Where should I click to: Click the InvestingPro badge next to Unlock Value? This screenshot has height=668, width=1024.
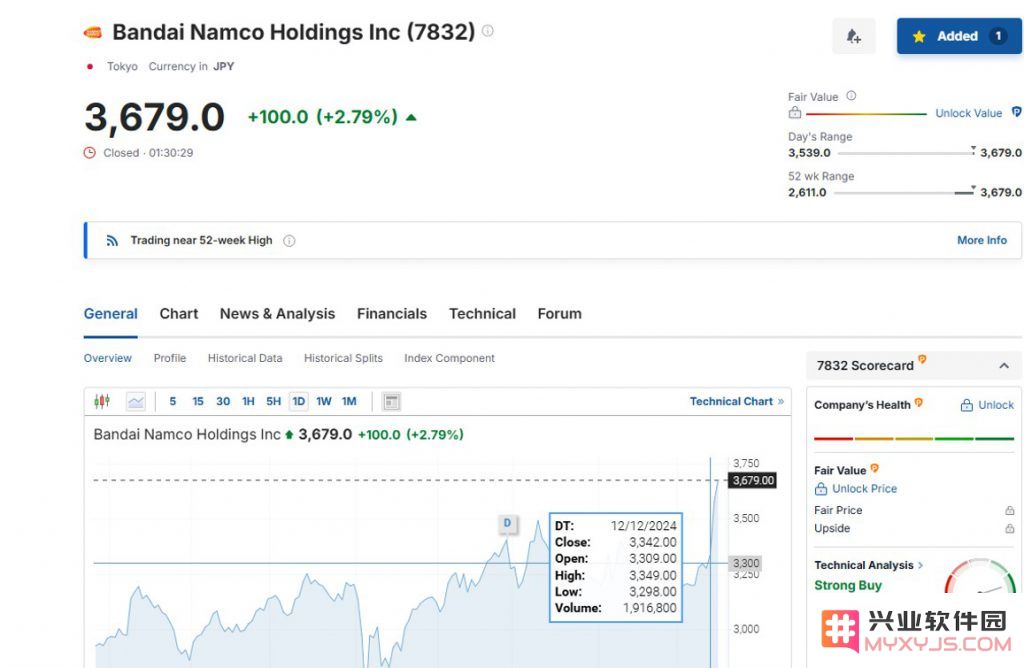[1016, 112]
